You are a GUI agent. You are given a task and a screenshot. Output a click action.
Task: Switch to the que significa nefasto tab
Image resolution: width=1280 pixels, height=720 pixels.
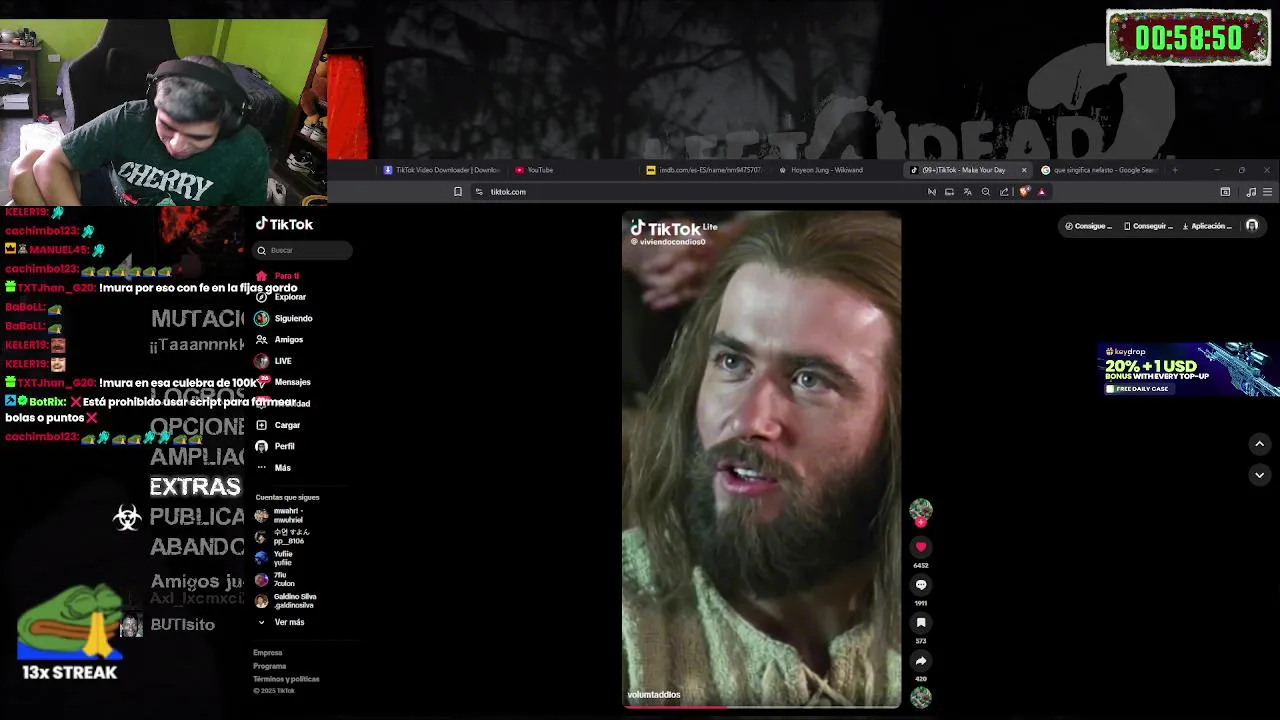pyautogui.click(x=1099, y=170)
